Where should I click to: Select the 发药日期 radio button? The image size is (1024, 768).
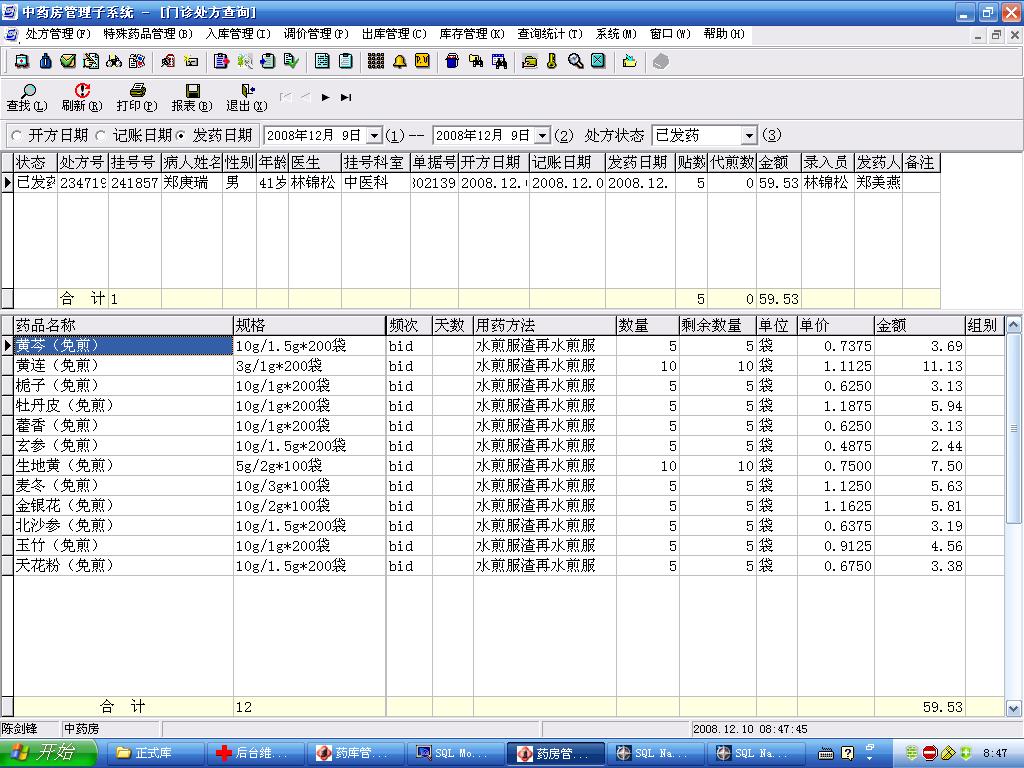click(x=181, y=135)
